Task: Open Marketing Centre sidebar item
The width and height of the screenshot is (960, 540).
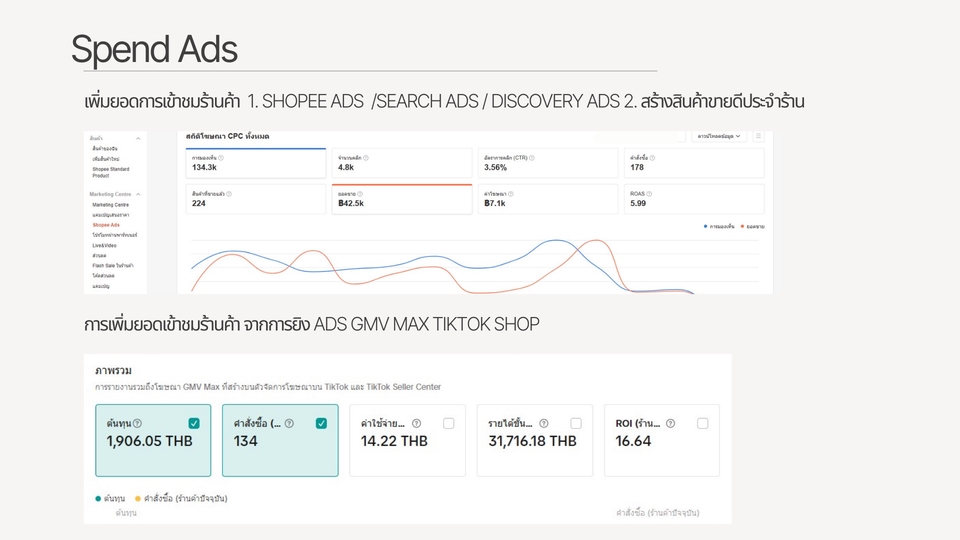Action: [110, 204]
